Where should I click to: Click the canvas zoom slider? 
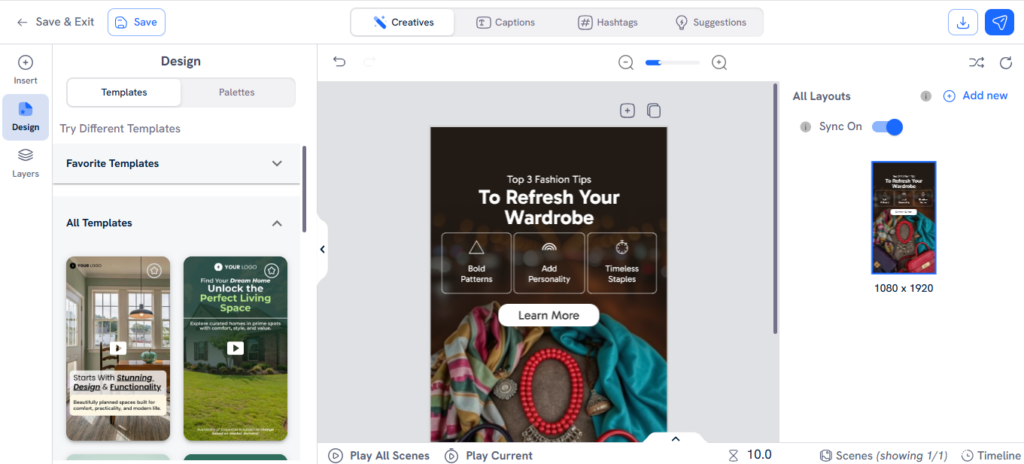coord(672,63)
